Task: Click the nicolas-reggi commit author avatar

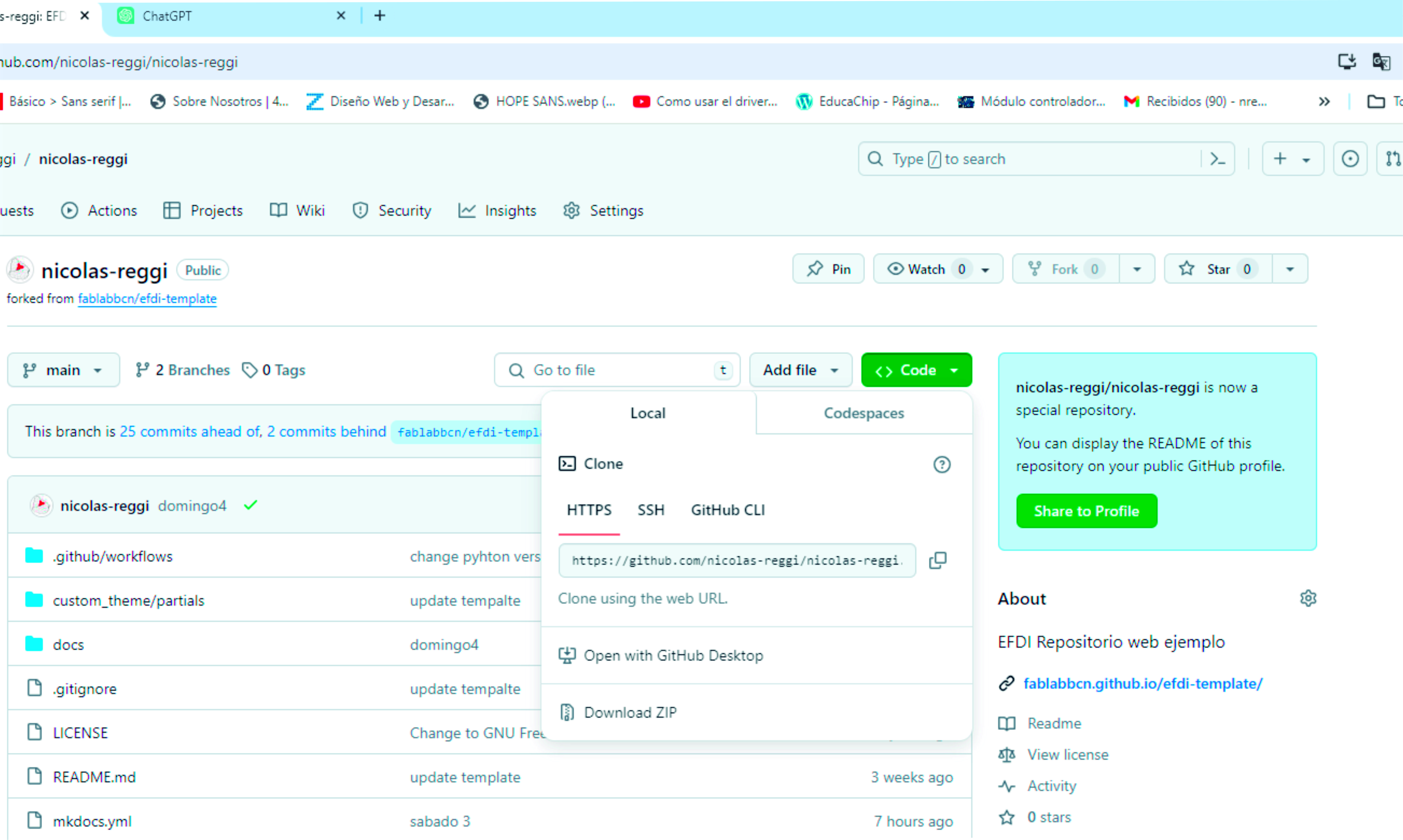Action: pos(41,505)
